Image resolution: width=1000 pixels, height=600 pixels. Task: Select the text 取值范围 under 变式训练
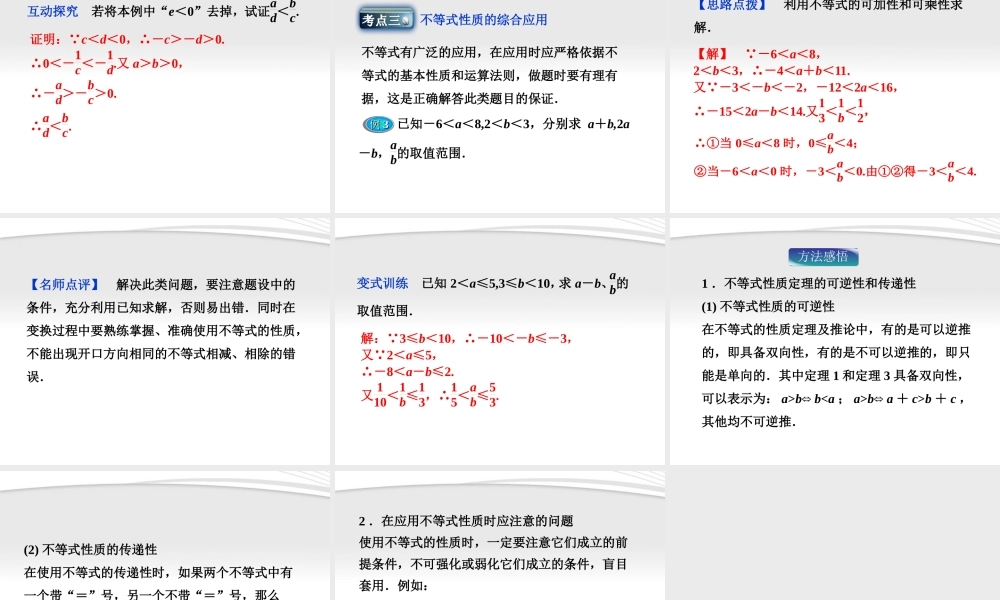(x=385, y=311)
